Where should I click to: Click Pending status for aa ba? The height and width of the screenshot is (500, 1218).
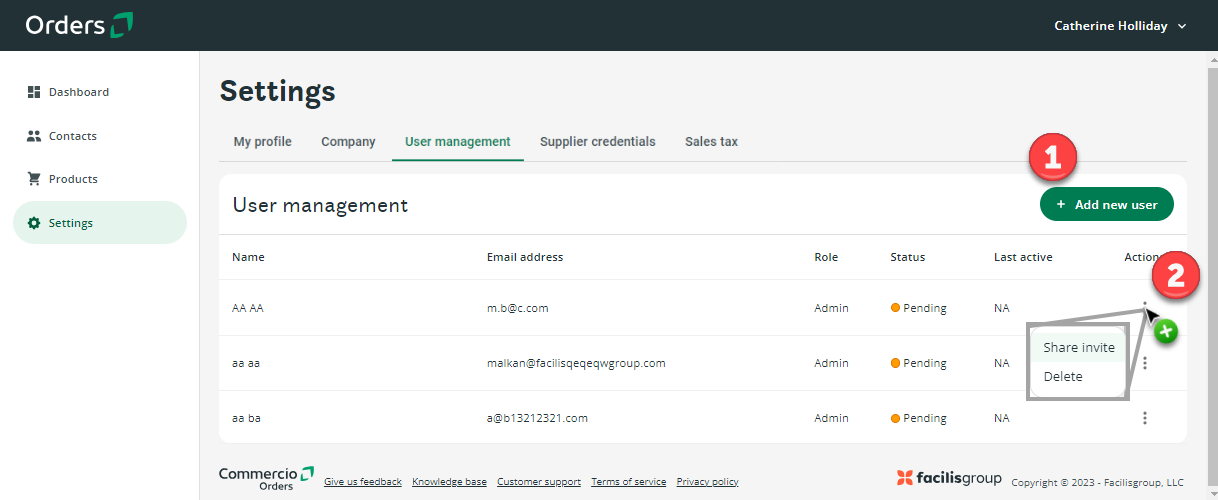coord(918,418)
